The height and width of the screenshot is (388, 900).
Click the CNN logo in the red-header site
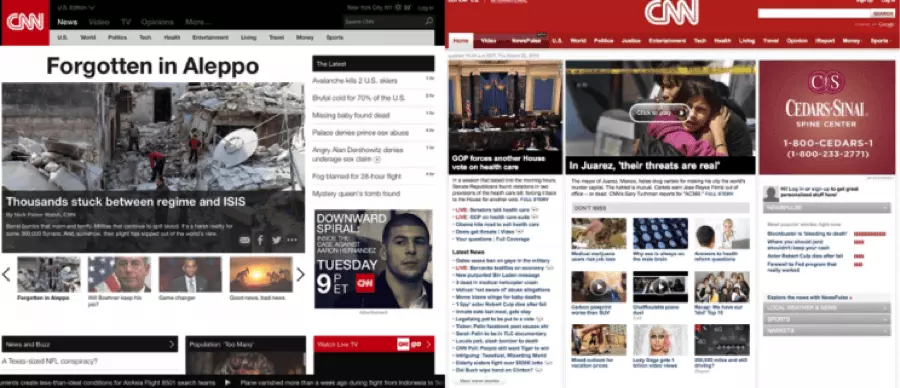(x=672, y=12)
